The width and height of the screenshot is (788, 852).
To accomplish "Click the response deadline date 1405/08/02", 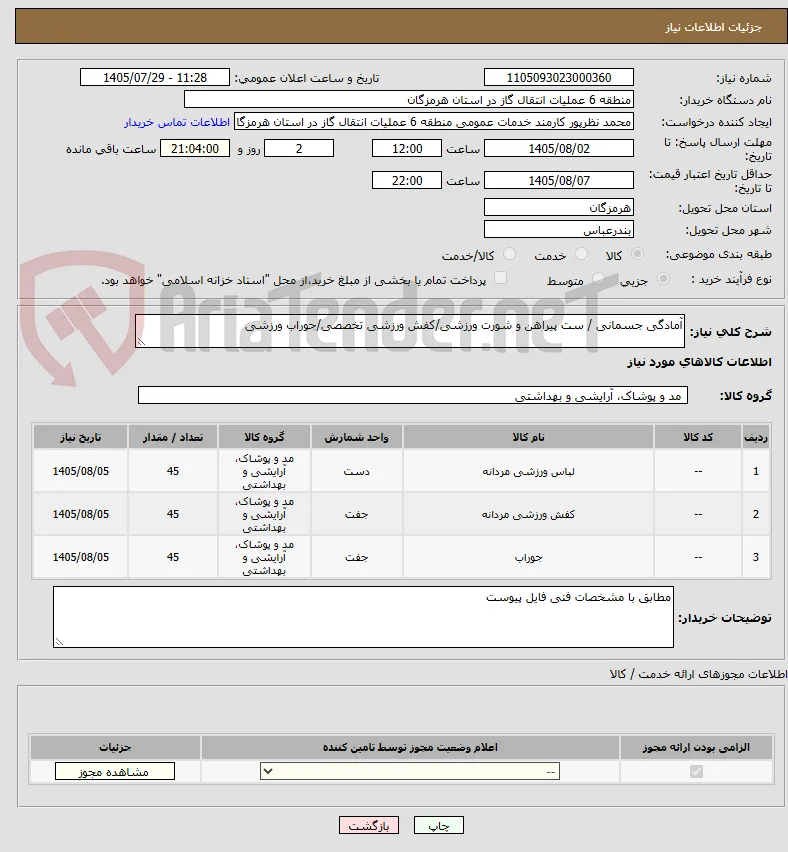I will 559,148.
